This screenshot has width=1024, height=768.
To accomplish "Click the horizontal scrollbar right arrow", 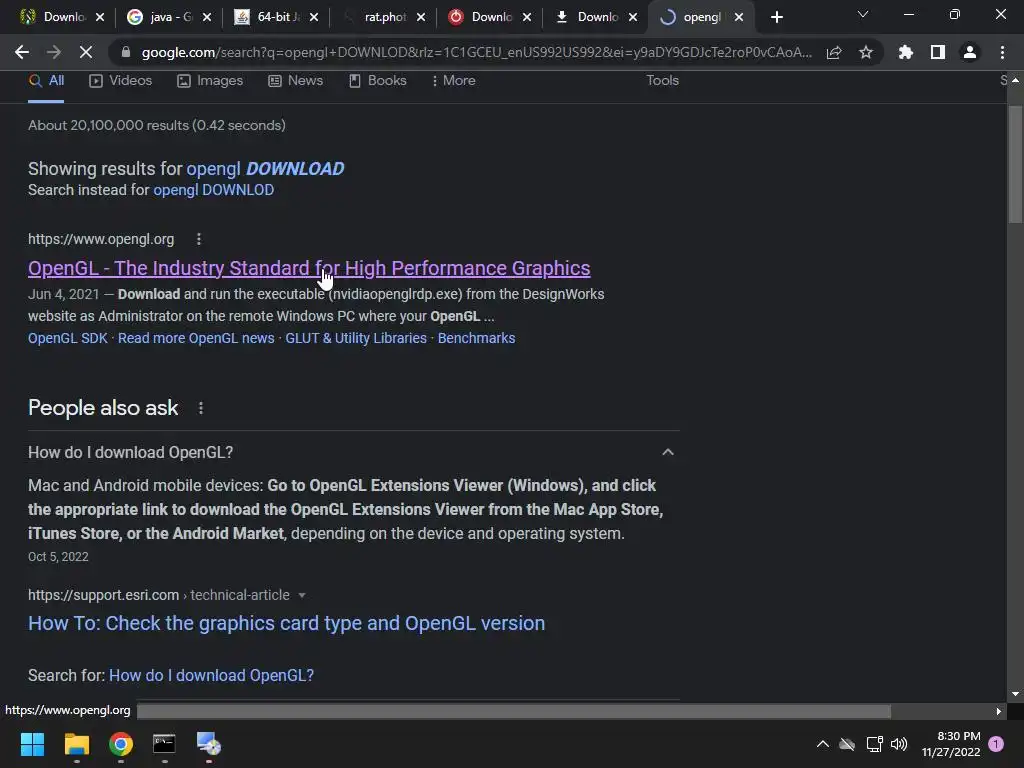I will click(x=999, y=711).
